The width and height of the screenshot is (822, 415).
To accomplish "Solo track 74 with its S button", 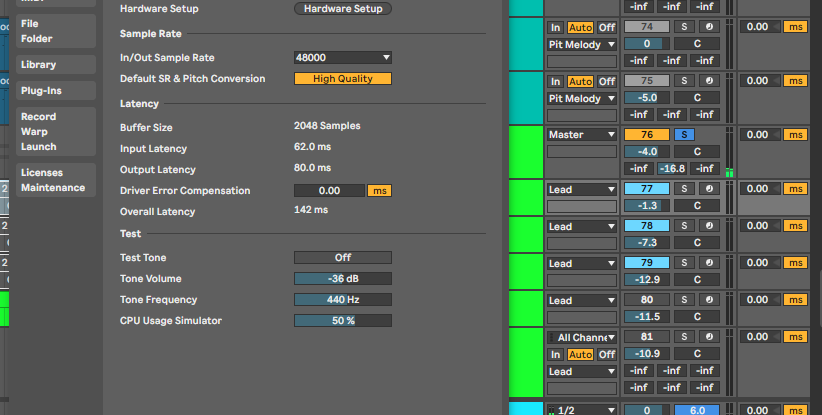I will click(x=684, y=27).
